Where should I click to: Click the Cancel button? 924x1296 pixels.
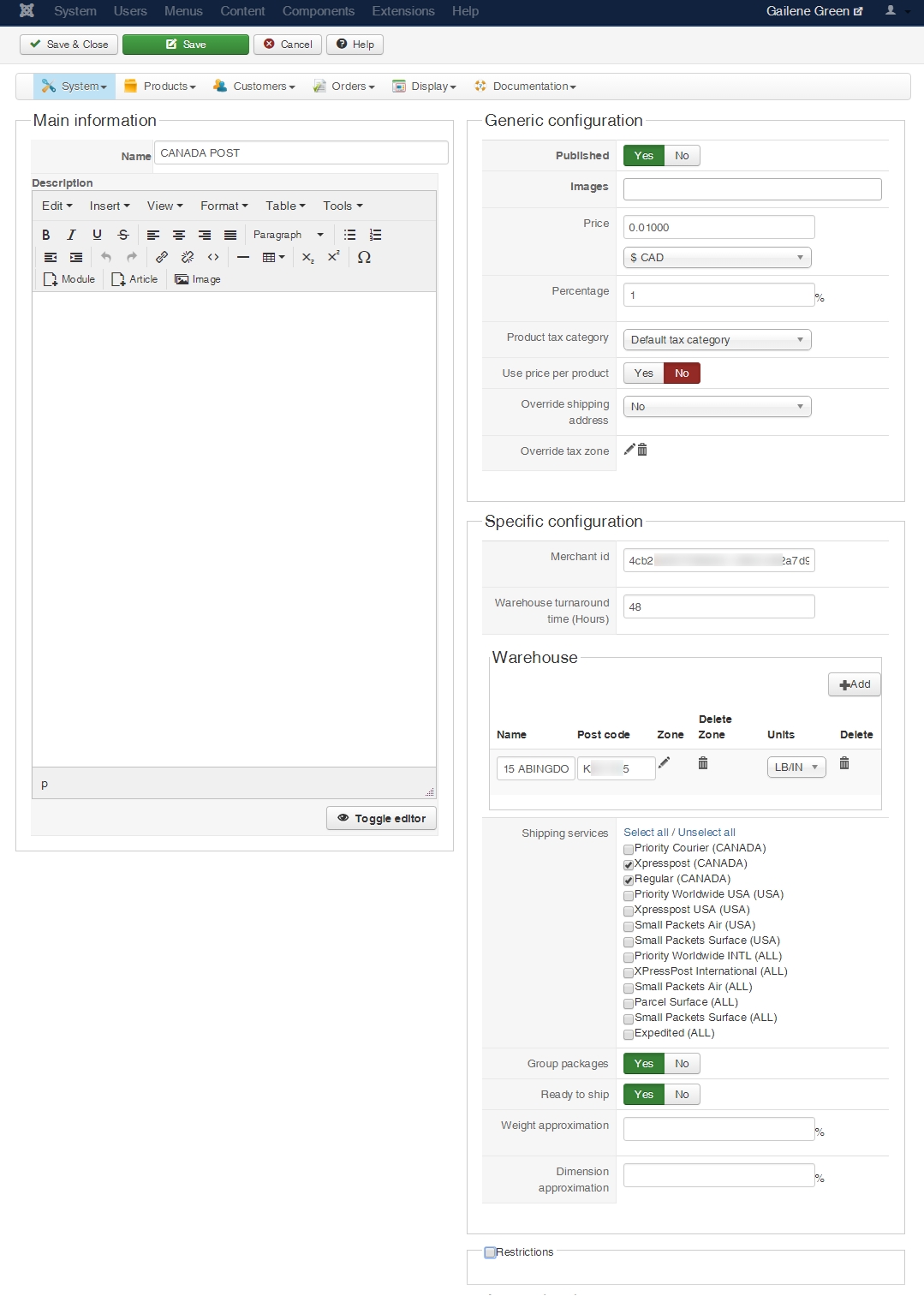[x=288, y=45]
